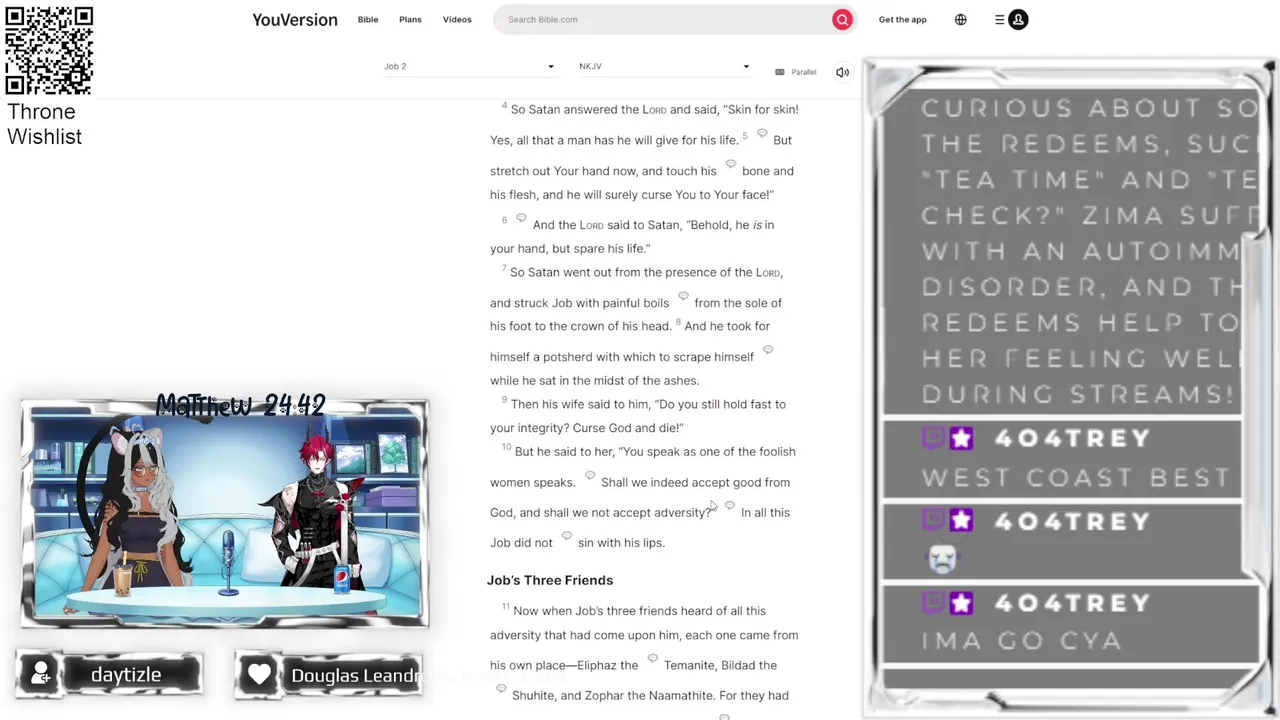Open note bubble after "touch his"

(x=730, y=165)
